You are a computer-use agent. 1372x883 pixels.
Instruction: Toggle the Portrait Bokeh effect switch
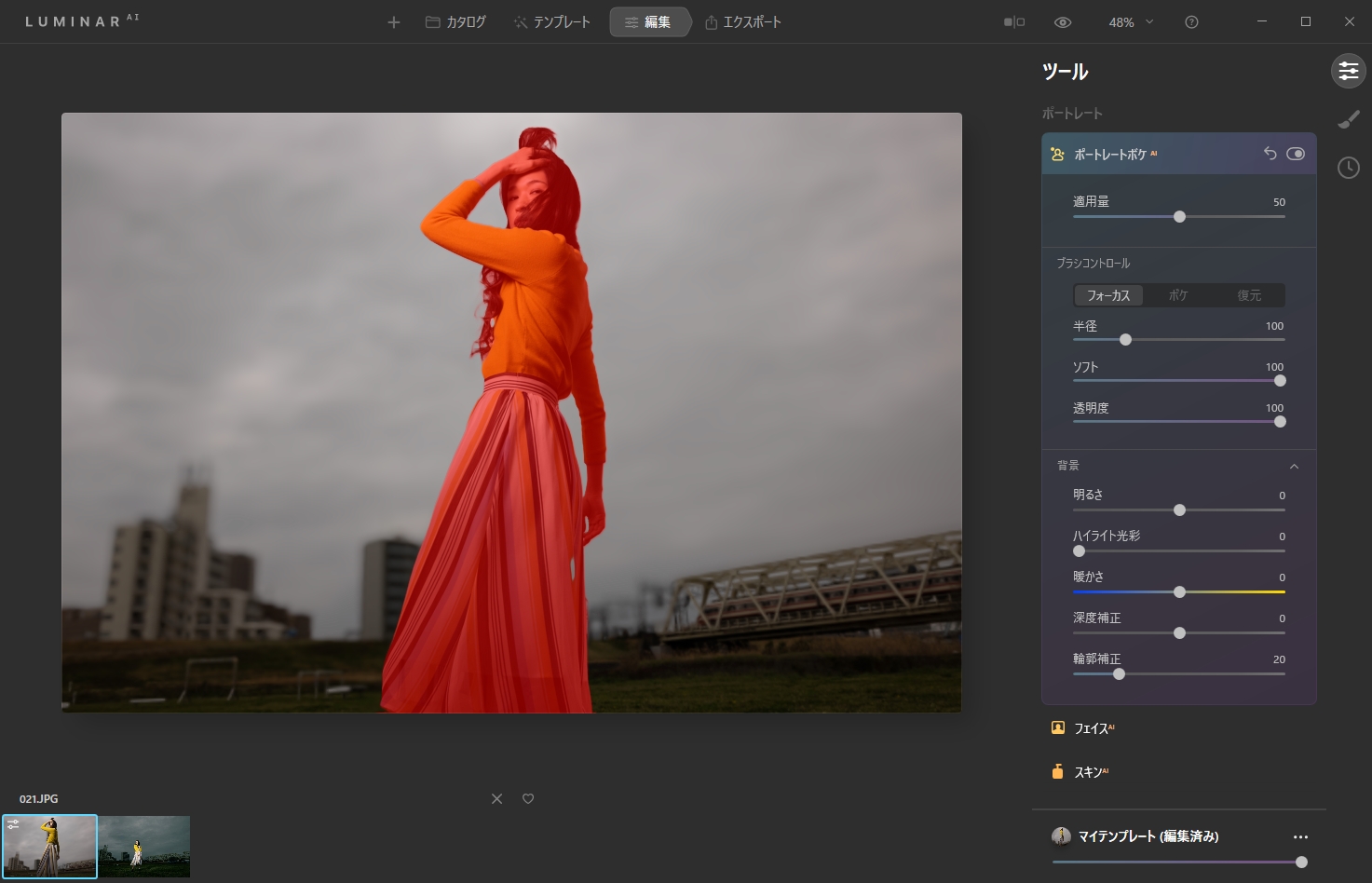point(1296,154)
